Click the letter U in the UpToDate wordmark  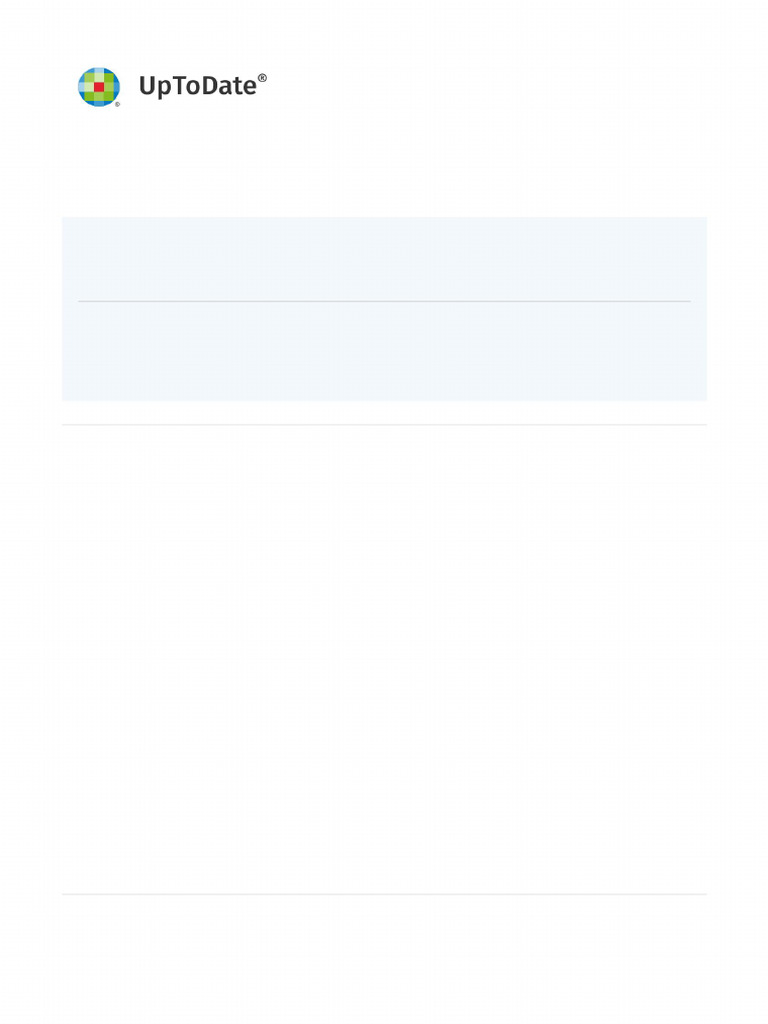tap(147, 86)
